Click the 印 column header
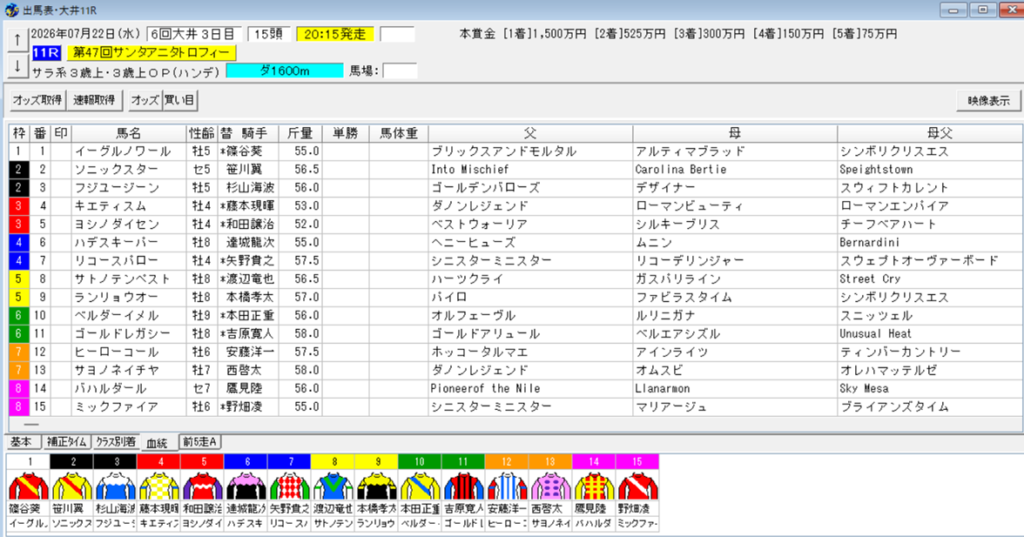1024x537 pixels. pyautogui.click(x=61, y=133)
